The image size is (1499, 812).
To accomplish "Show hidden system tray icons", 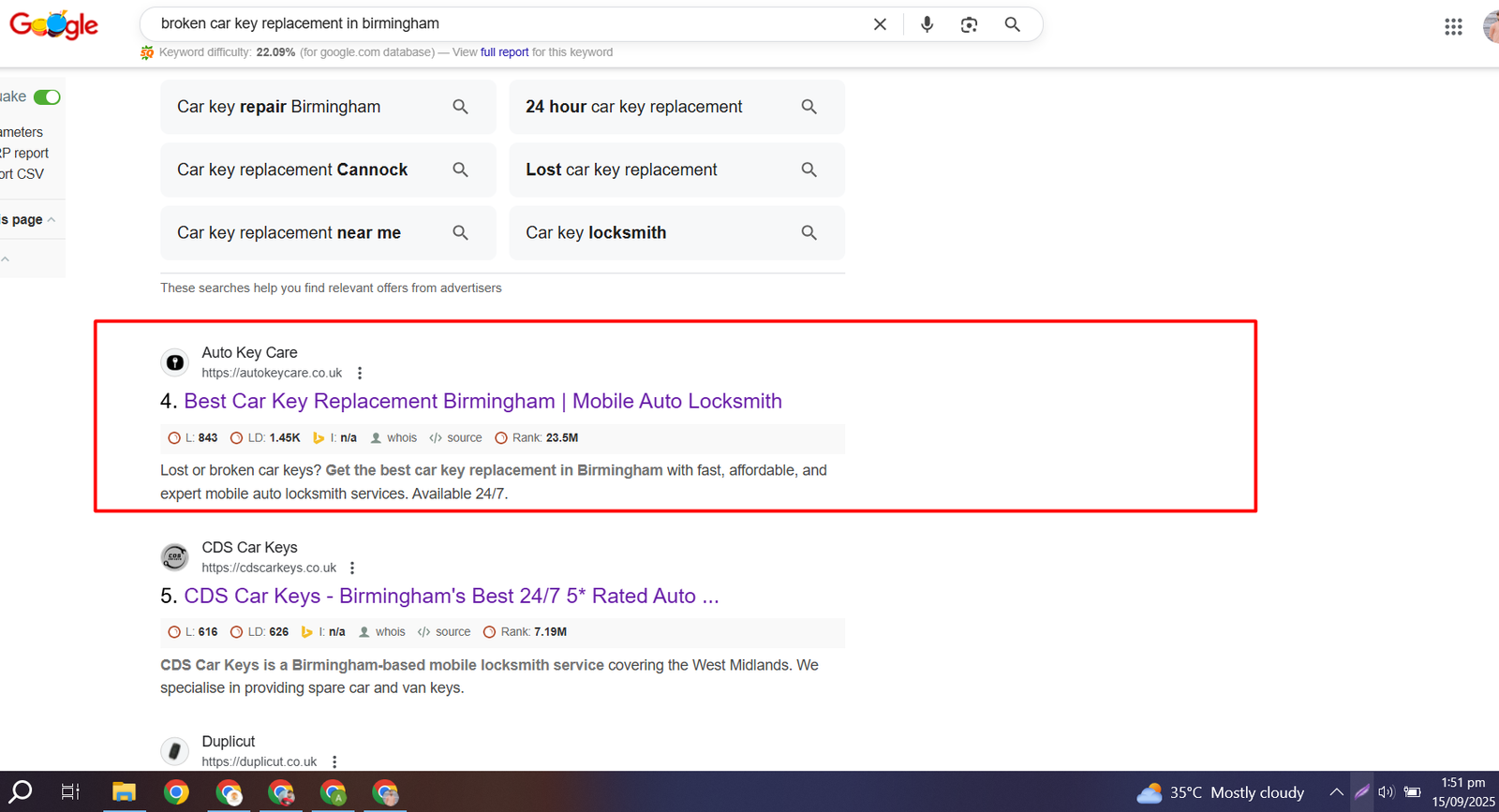I will click(x=1336, y=792).
